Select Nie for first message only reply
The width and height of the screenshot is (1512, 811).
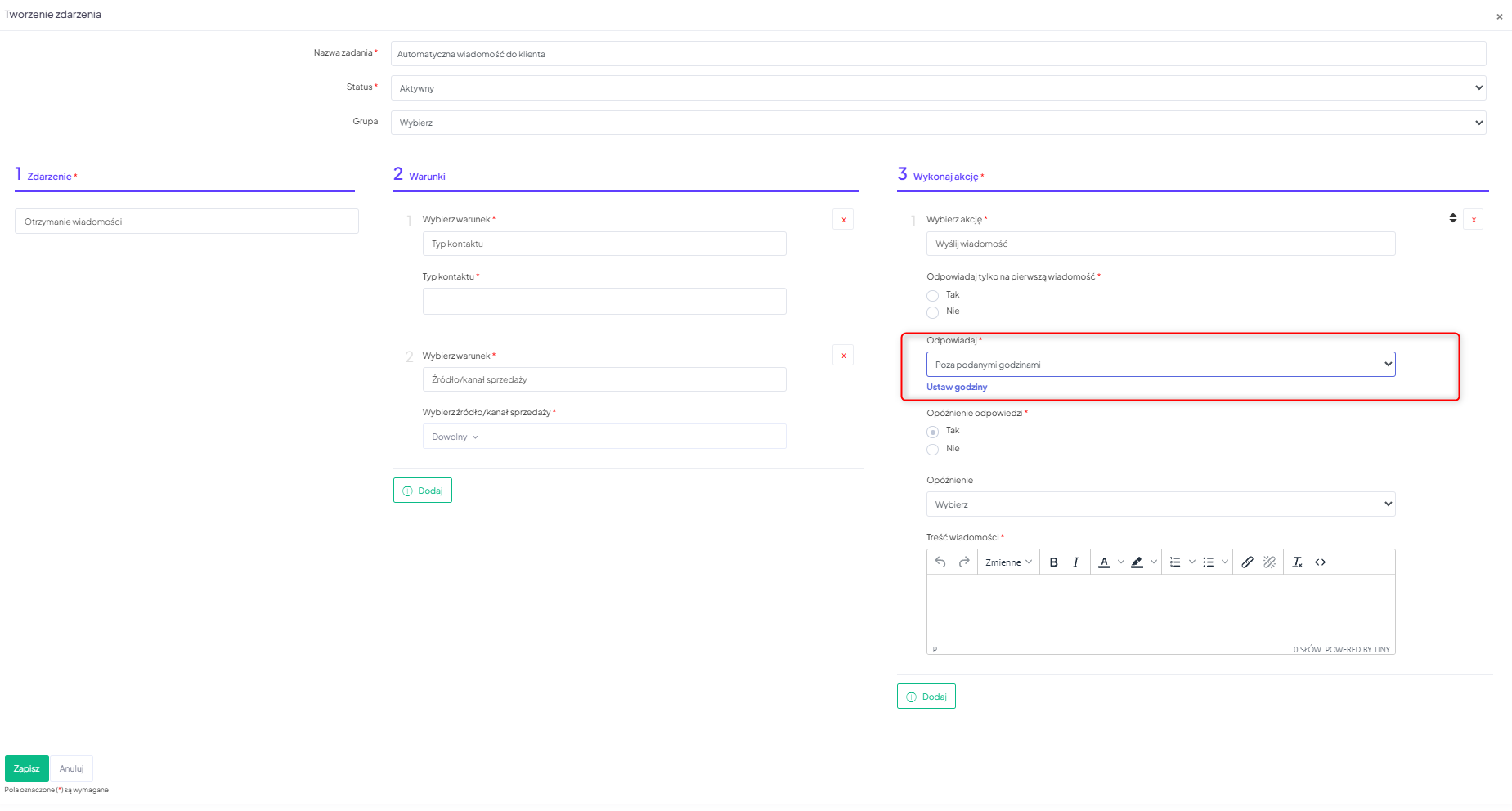932,312
